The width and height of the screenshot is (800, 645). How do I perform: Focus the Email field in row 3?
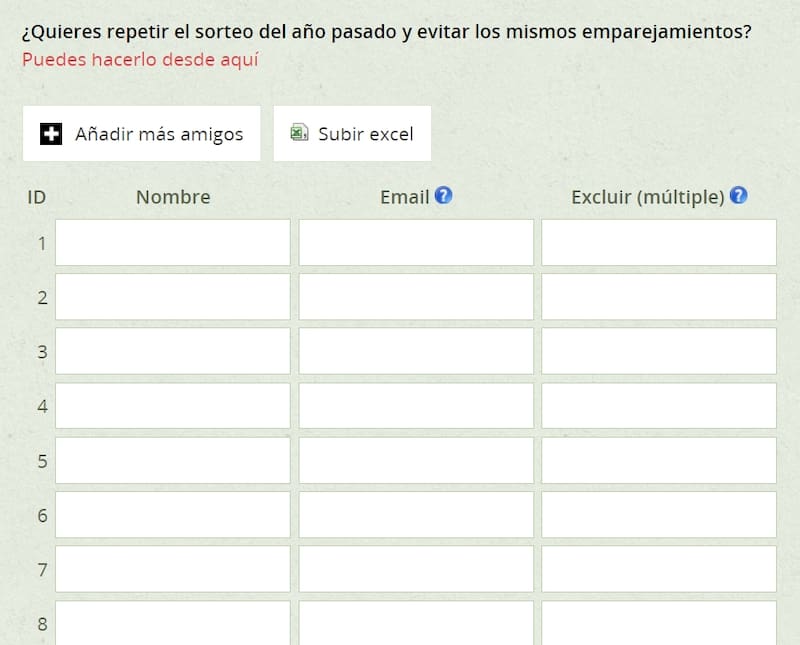click(416, 351)
